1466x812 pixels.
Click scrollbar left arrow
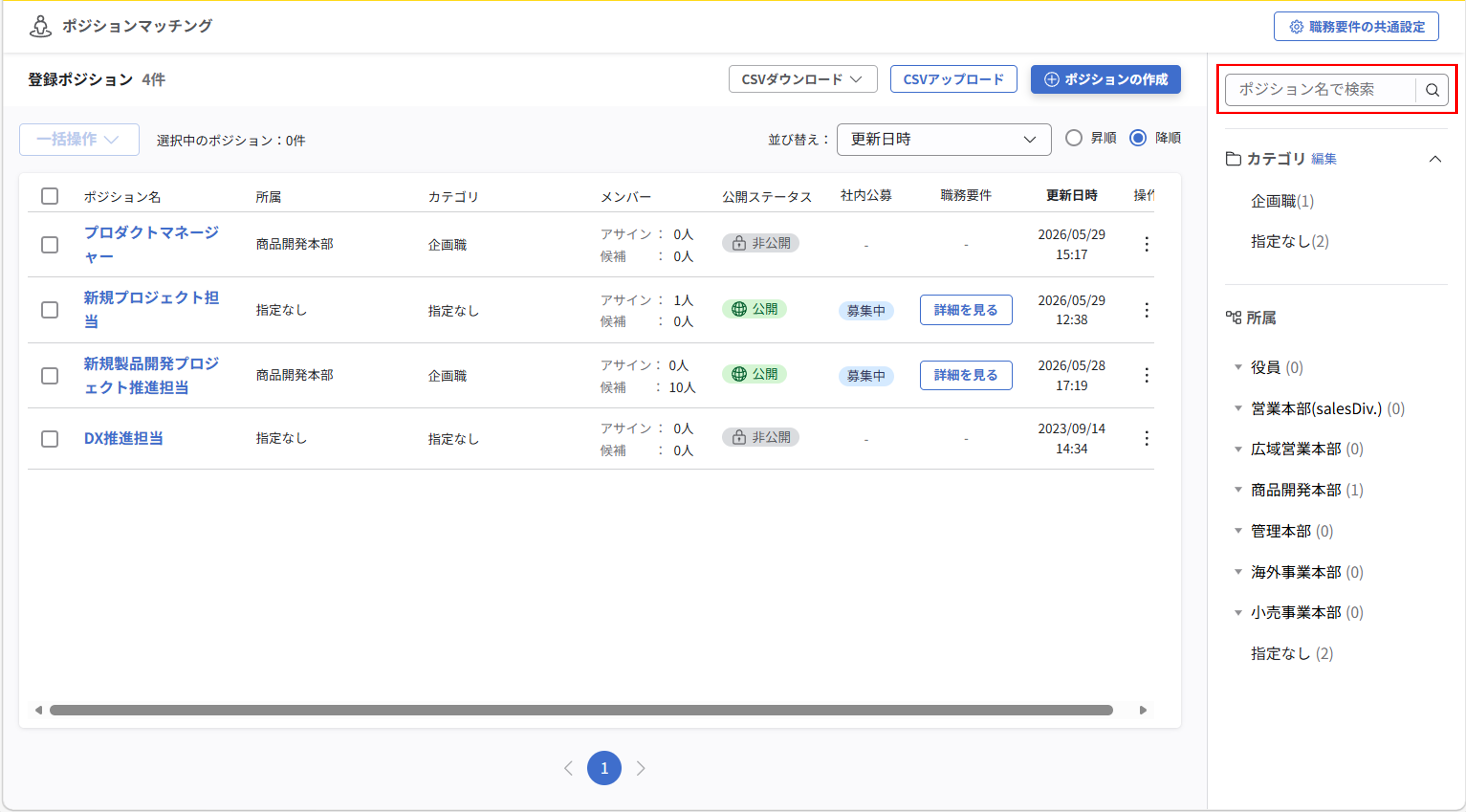tap(38, 710)
